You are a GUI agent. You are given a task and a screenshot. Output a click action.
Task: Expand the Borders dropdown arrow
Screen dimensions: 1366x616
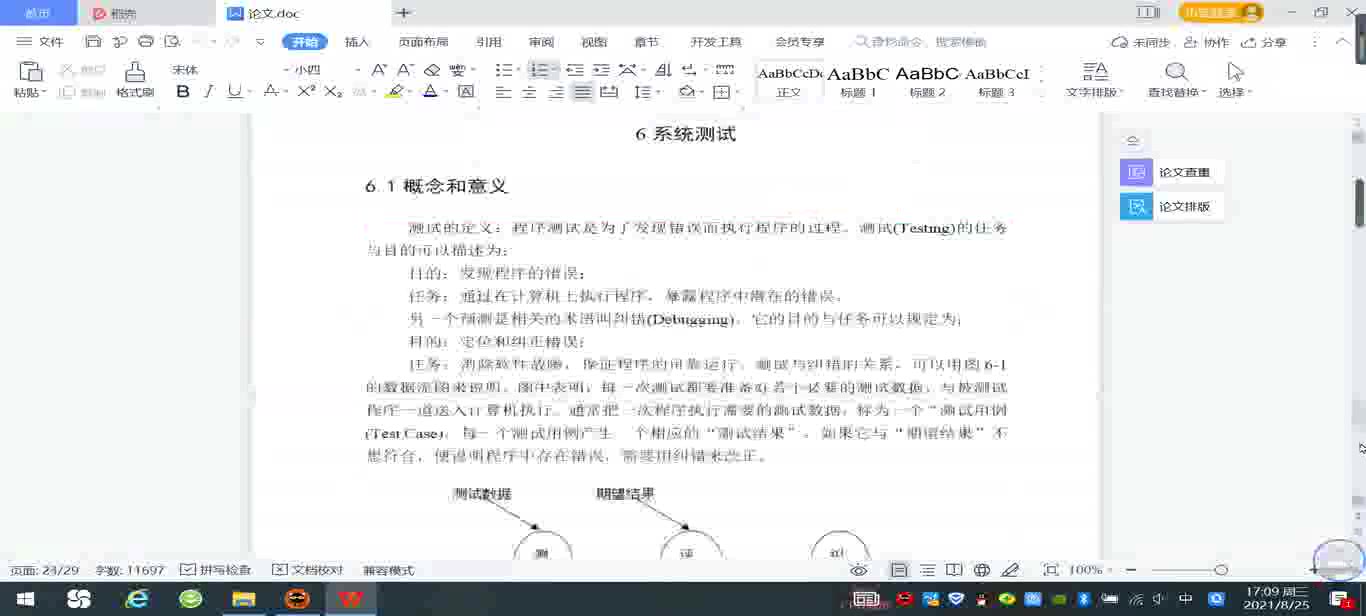[x=736, y=92]
